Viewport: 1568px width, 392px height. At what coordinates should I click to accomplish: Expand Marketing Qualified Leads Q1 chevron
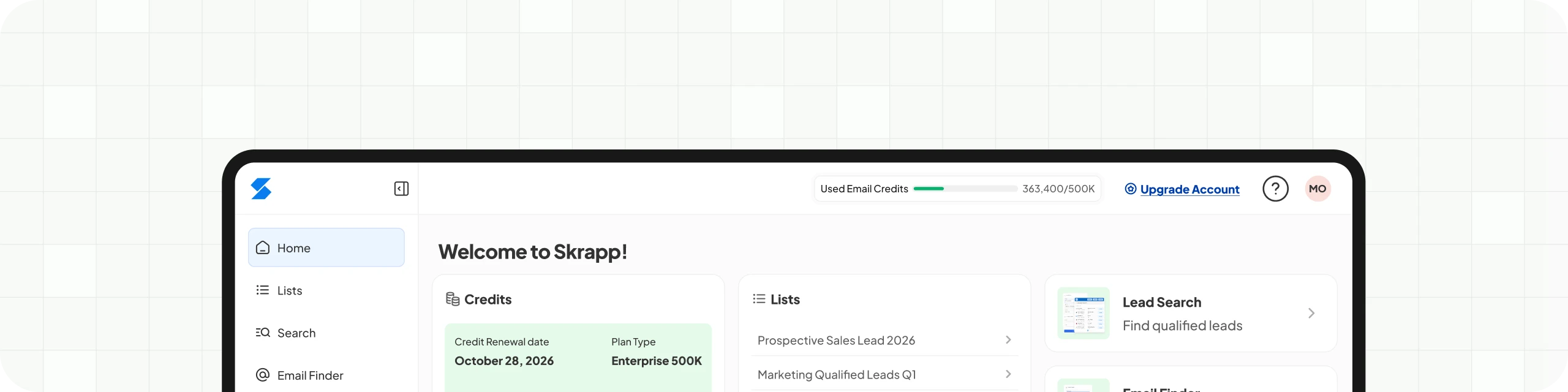[1008, 374]
